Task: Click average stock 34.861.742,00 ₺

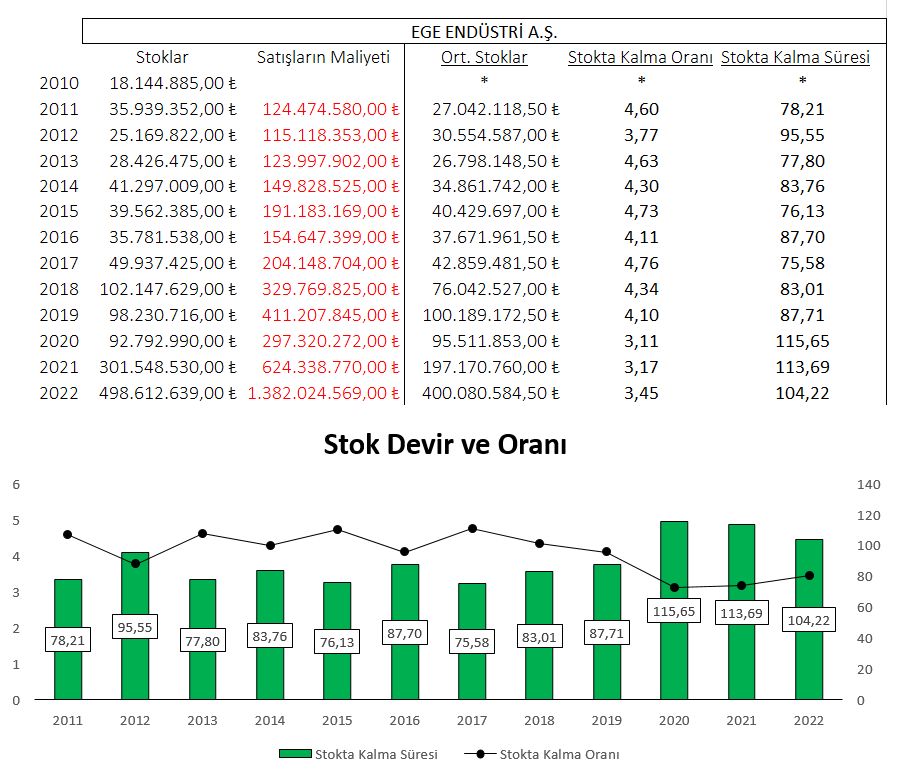Action: [x=496, y=186]
